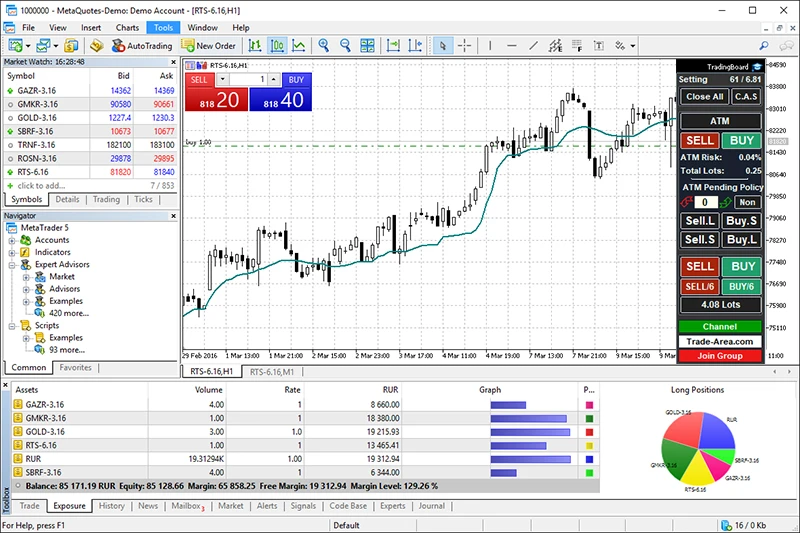Image resolution: width=800 pixels, height=533 pixels.
Task: Click the Profiles toolbar icon
Action: tap(43, 46)
